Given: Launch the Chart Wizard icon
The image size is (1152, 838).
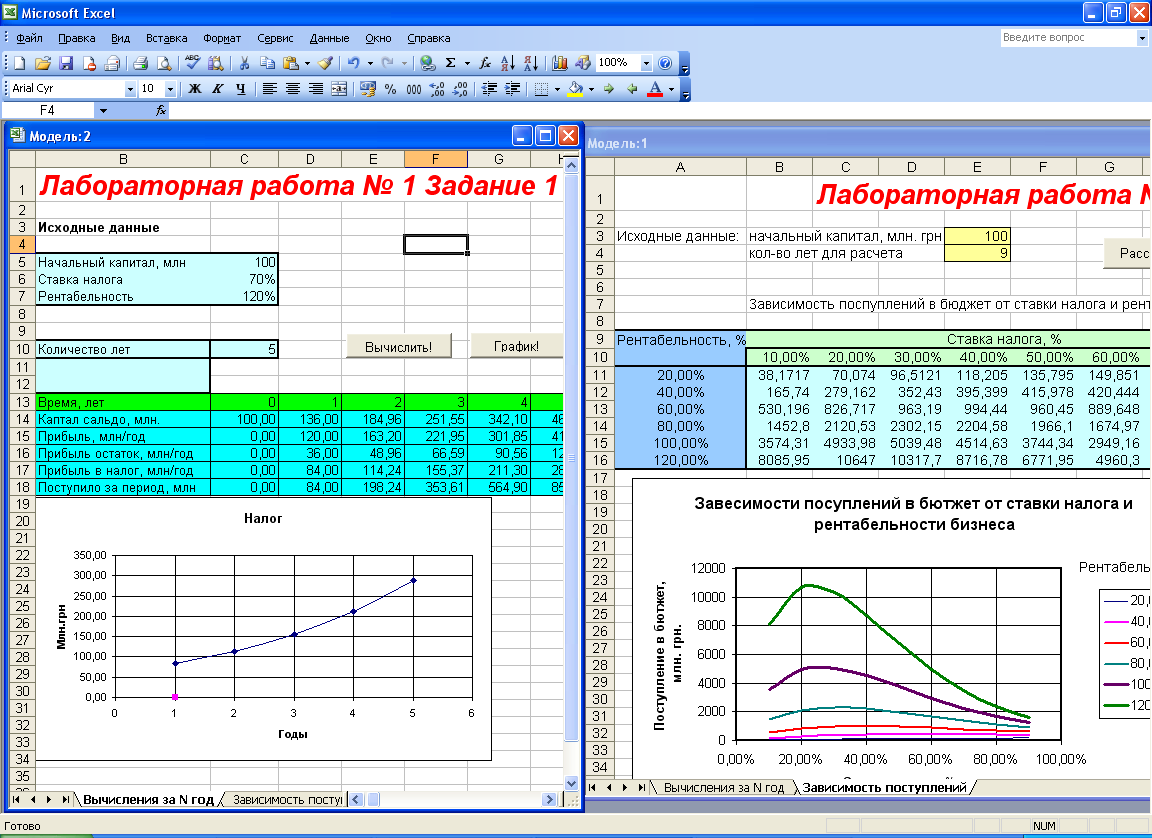Looking at the screenshot, I should coord(560,63).
